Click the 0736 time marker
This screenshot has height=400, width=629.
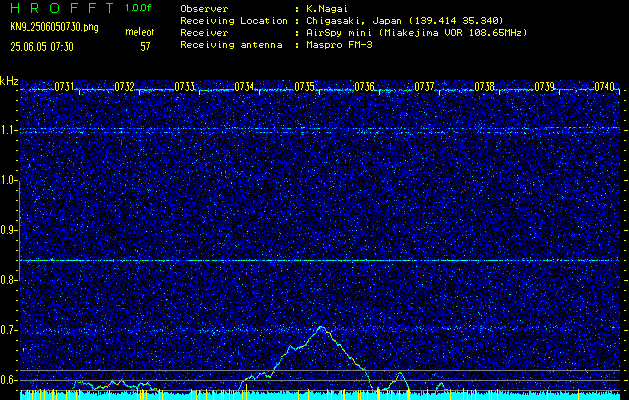pyautogui.click(x=365, y=86)
